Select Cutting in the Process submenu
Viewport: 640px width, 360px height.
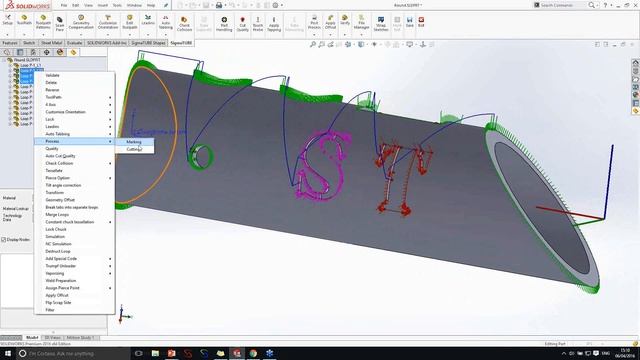[135, 149]
